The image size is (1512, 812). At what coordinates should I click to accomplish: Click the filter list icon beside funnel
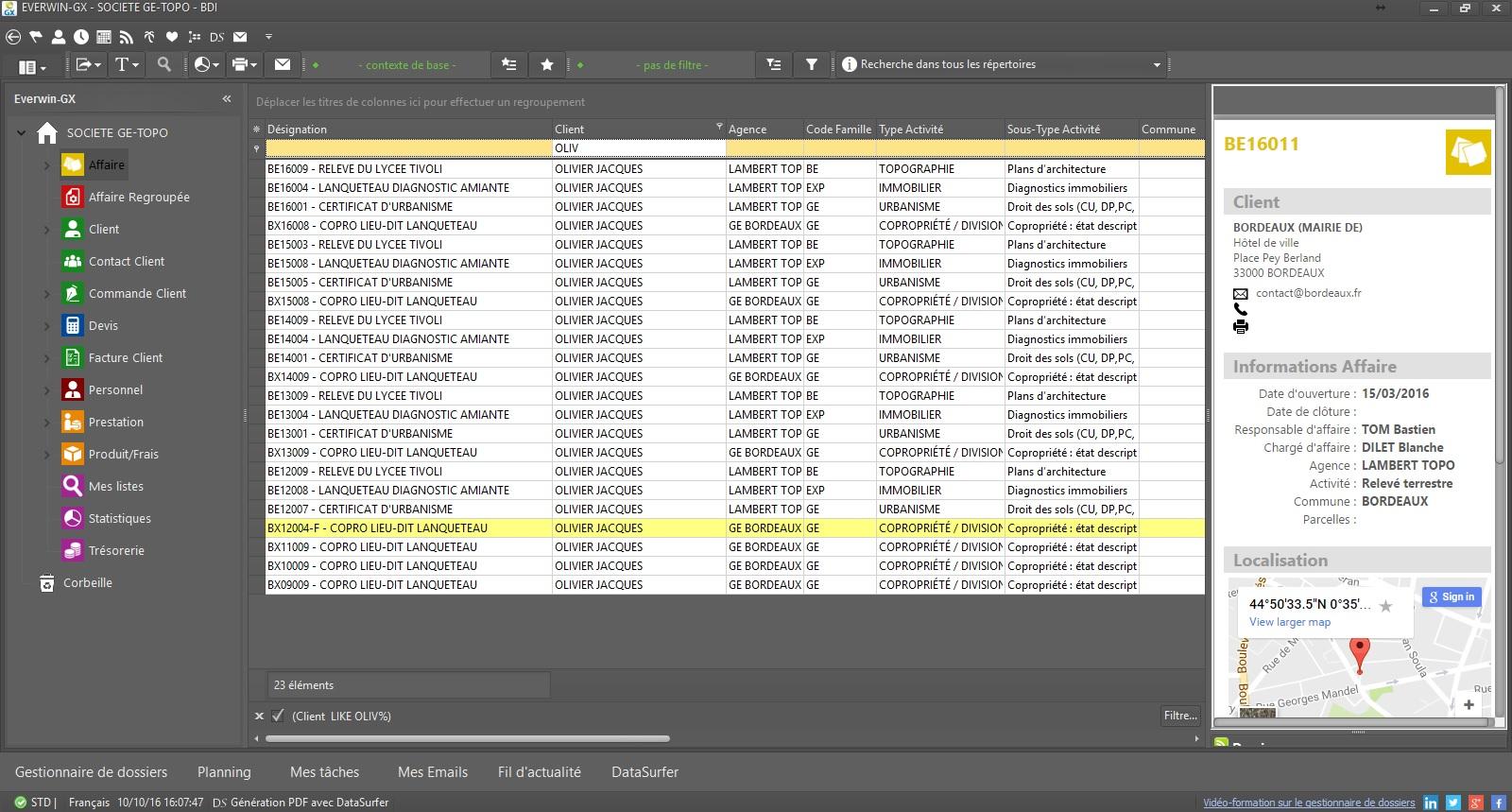[x=774, y=64]
